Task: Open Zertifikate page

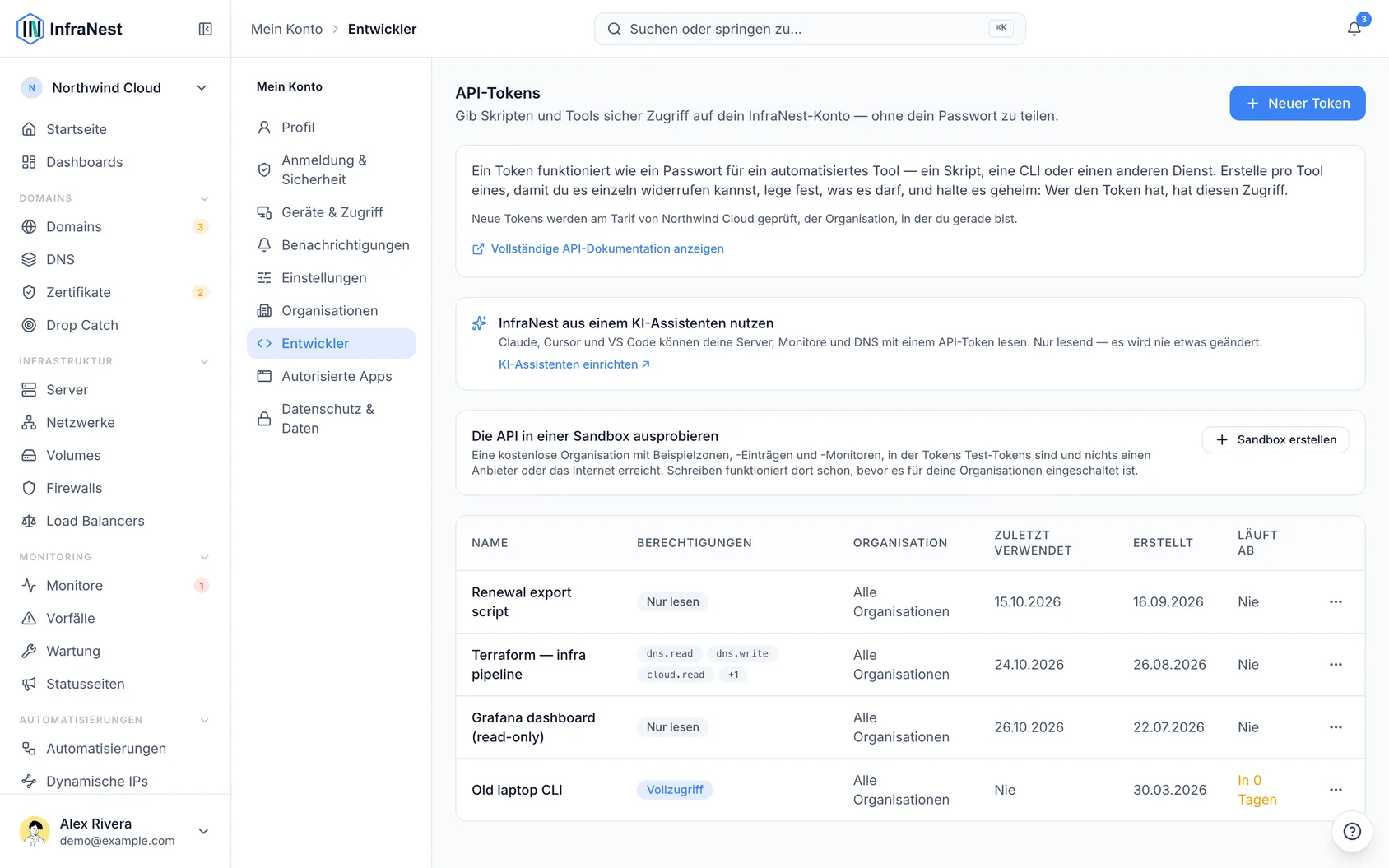Action: click(x=115, y=293)
